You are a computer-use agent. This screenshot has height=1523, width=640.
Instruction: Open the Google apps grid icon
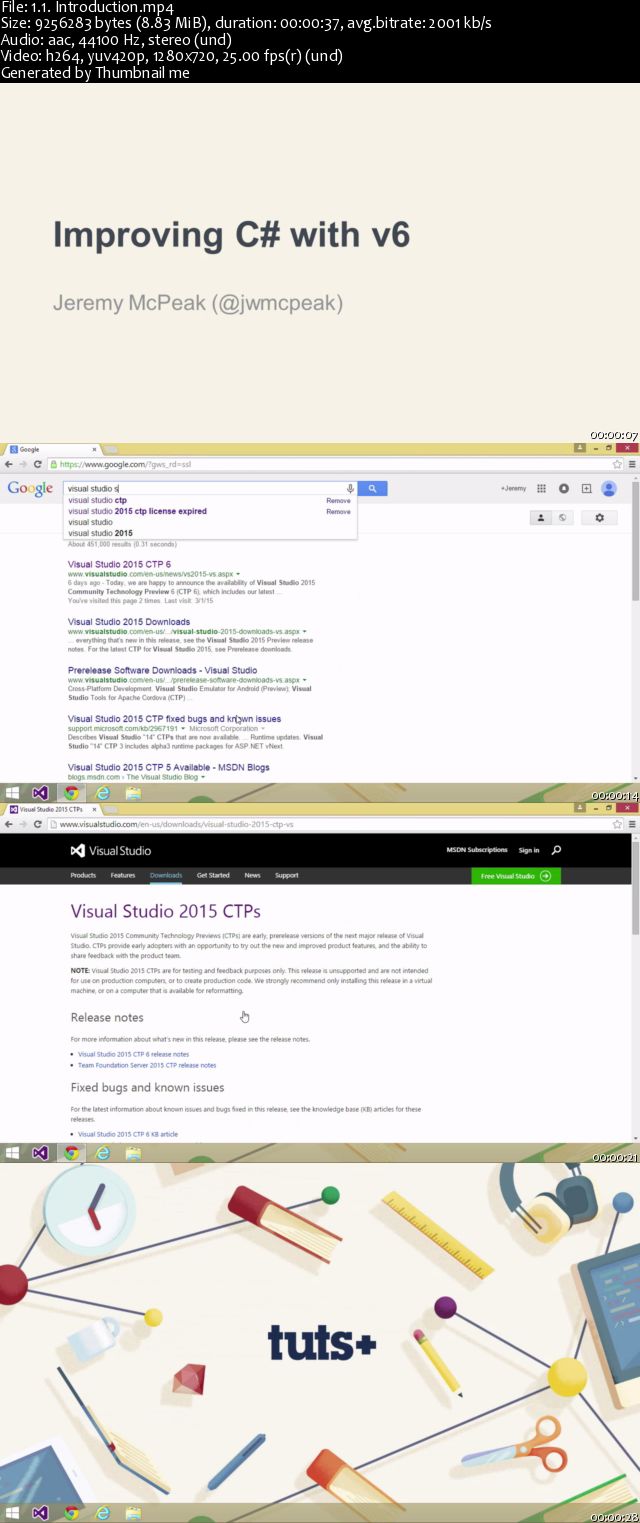541,489
